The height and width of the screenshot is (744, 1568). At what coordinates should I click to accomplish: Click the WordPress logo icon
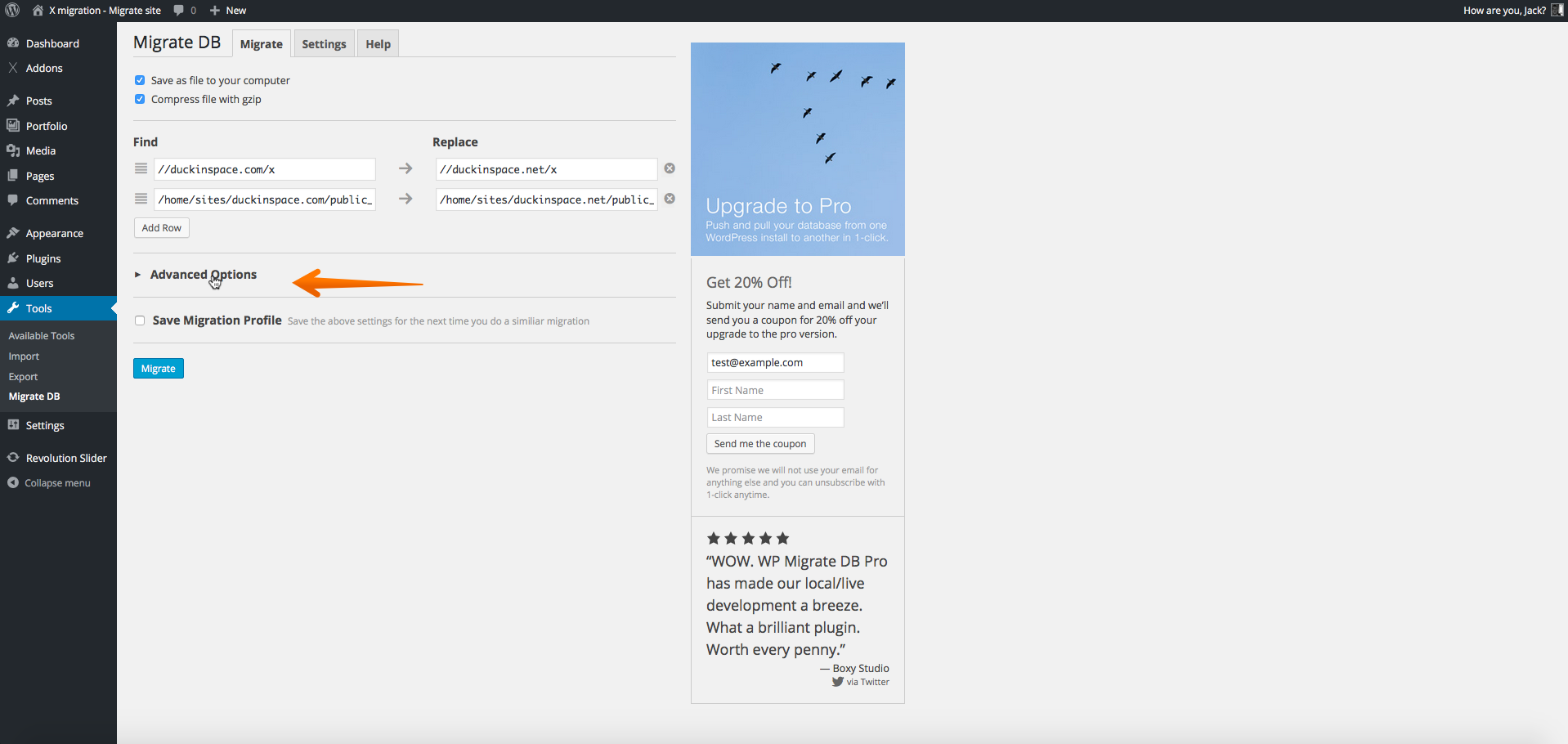click(x=12, y=10)
